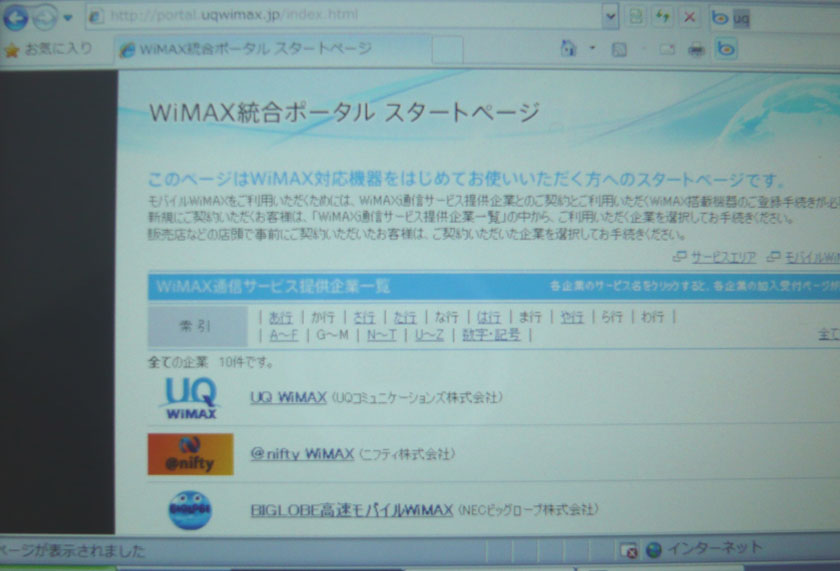The width and height of the screenshot is (840, 571).
Task: Select the 数字・記号 index link
Action: tap(491, 336)
